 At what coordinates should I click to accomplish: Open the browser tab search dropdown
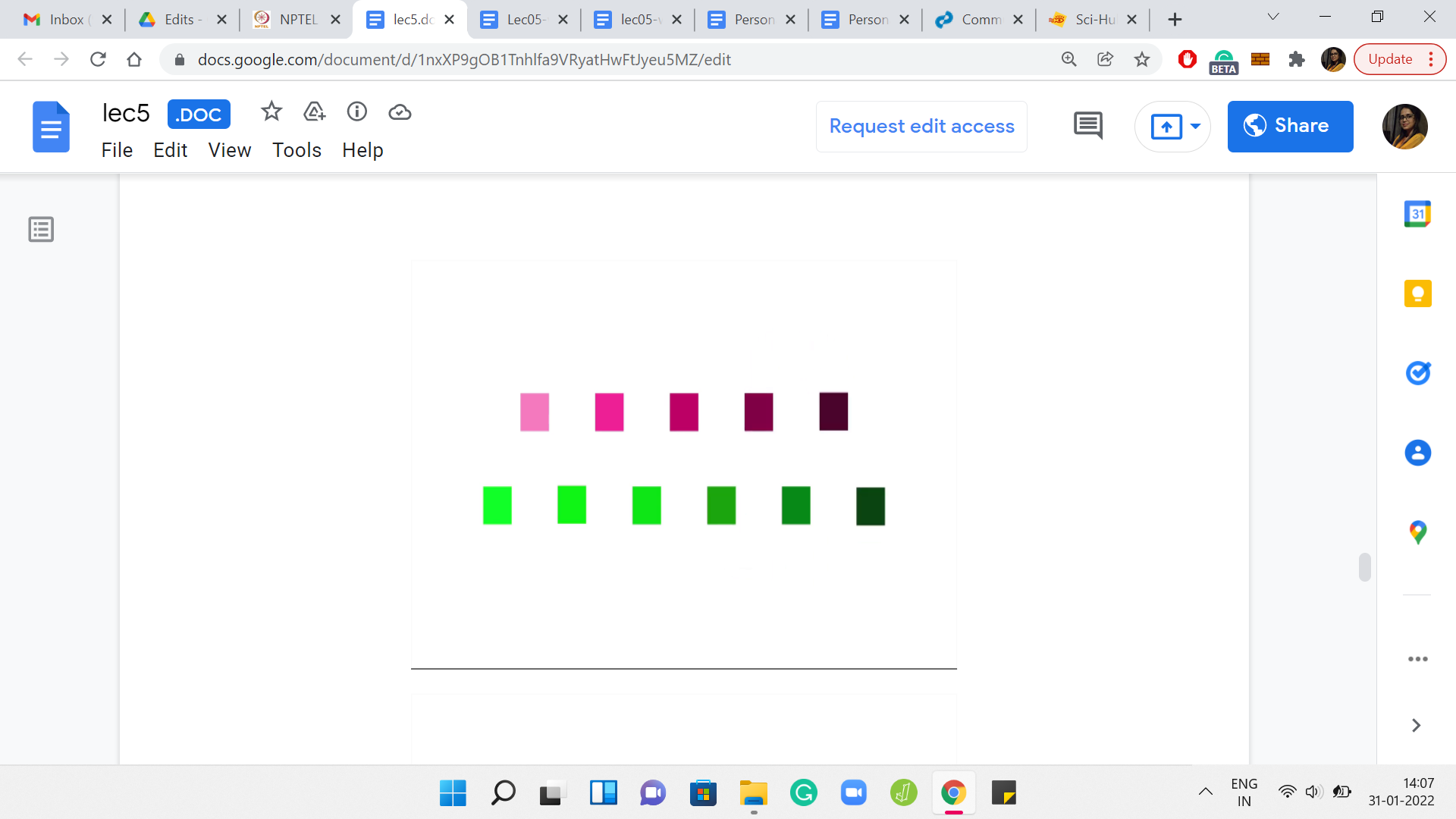pos(1273,17)
